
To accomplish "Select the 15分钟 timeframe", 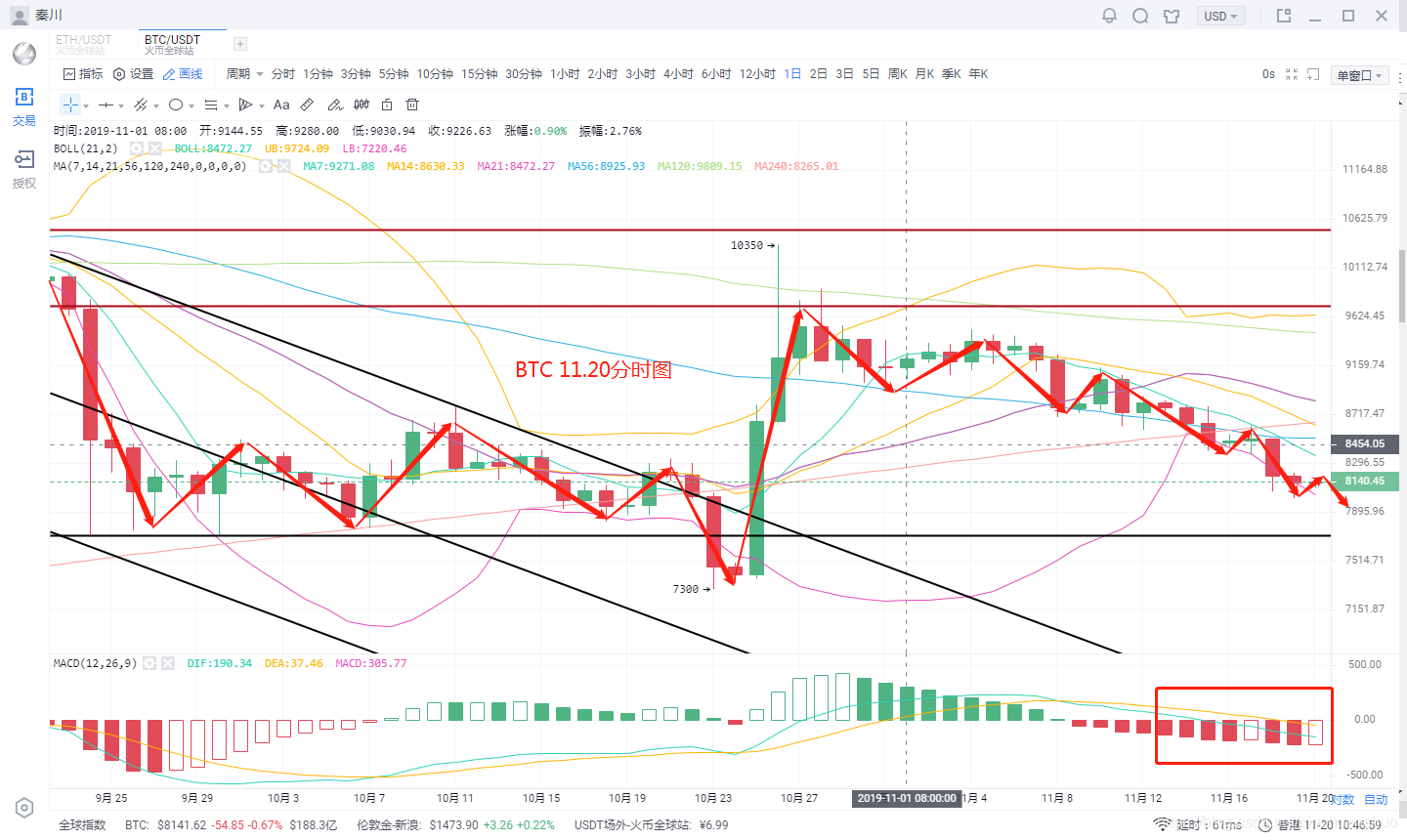I will [480, 74].
